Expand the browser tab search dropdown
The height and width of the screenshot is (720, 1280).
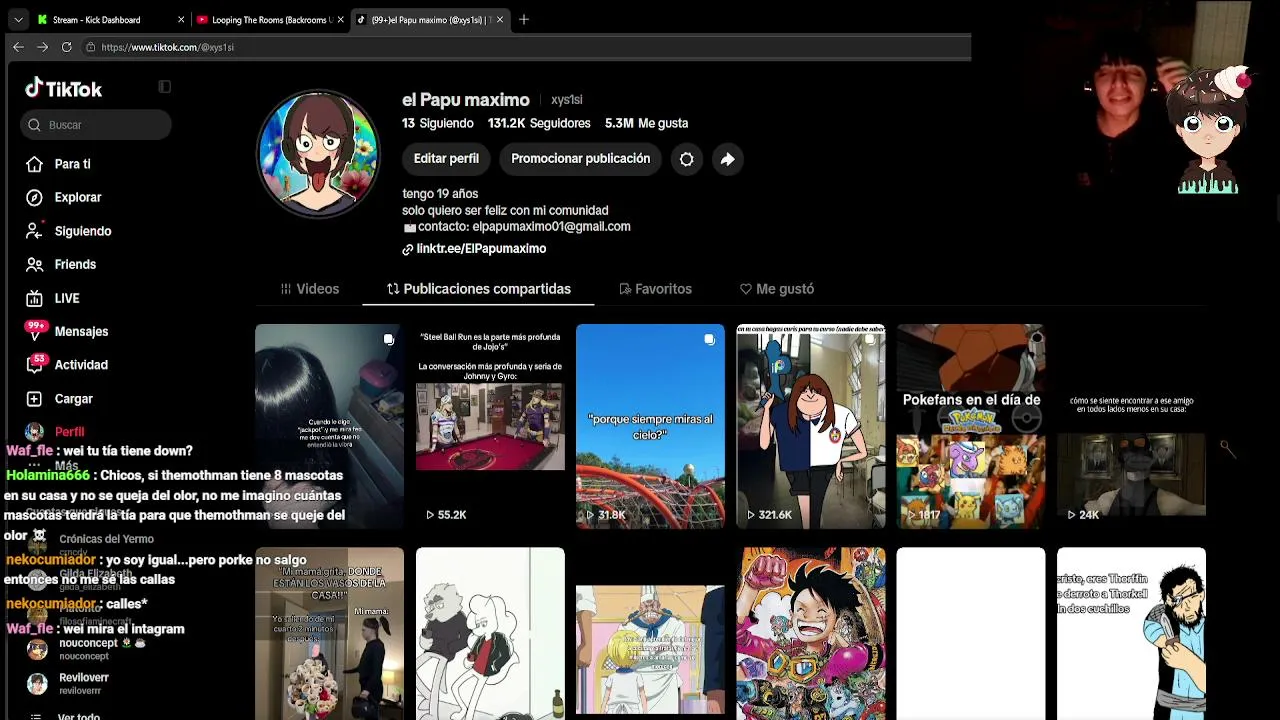pos(18,19)
